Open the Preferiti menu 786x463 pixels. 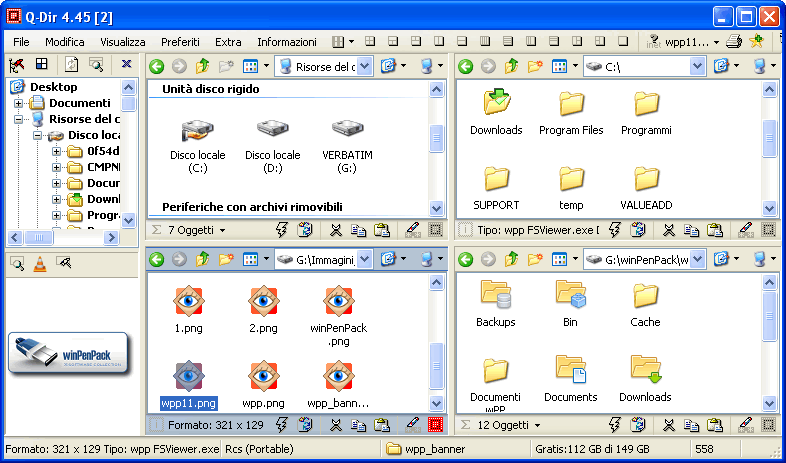coord(180,42)
